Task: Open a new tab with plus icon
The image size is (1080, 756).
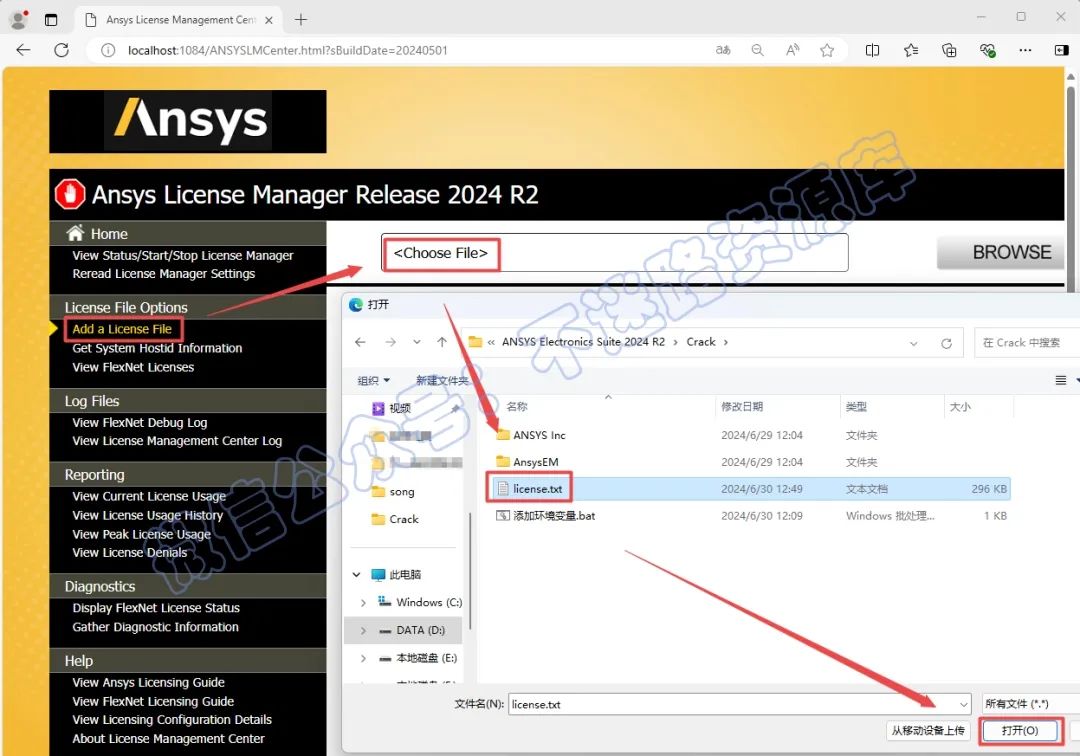Action: click(x=301, y=20)
